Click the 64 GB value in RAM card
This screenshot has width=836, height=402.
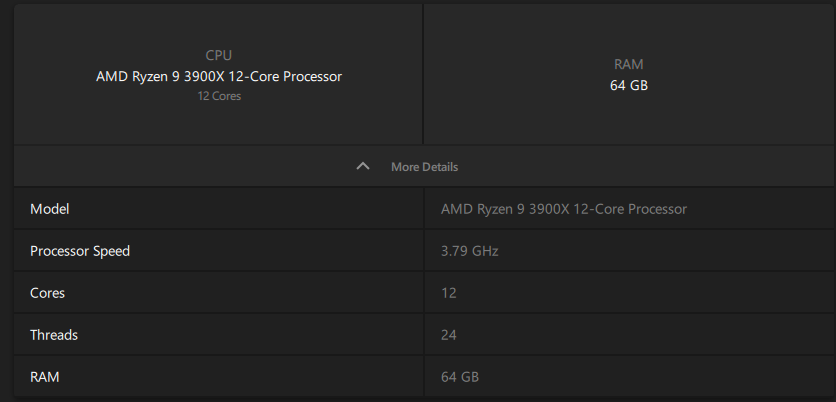(x=628, y=86)
